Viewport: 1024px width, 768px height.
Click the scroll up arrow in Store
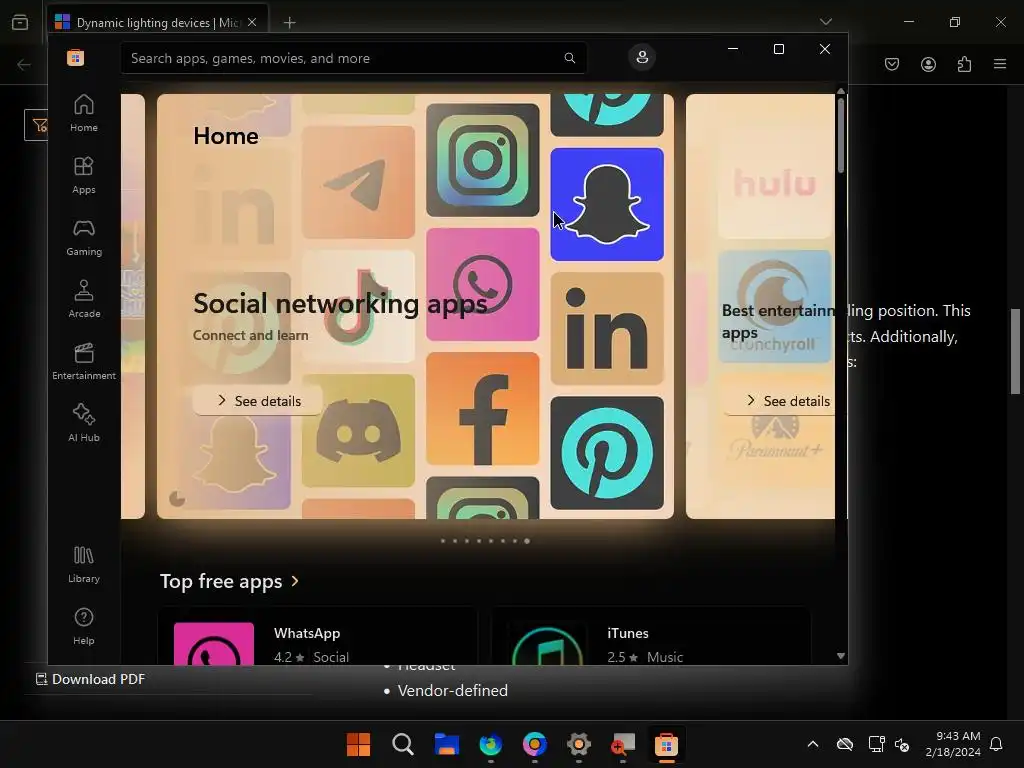[841, 91]
